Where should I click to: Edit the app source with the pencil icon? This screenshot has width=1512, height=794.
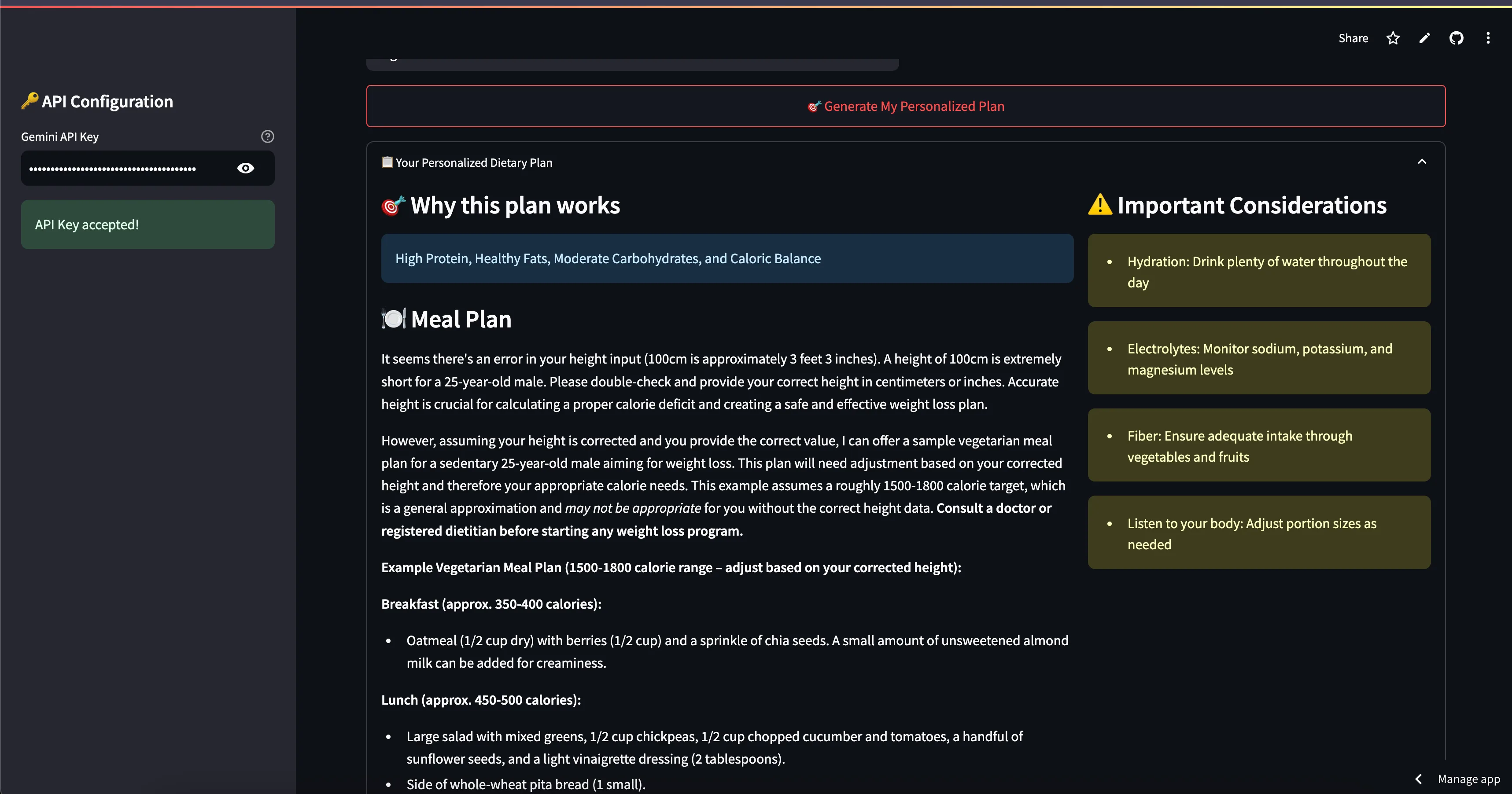pos(1424,37)
